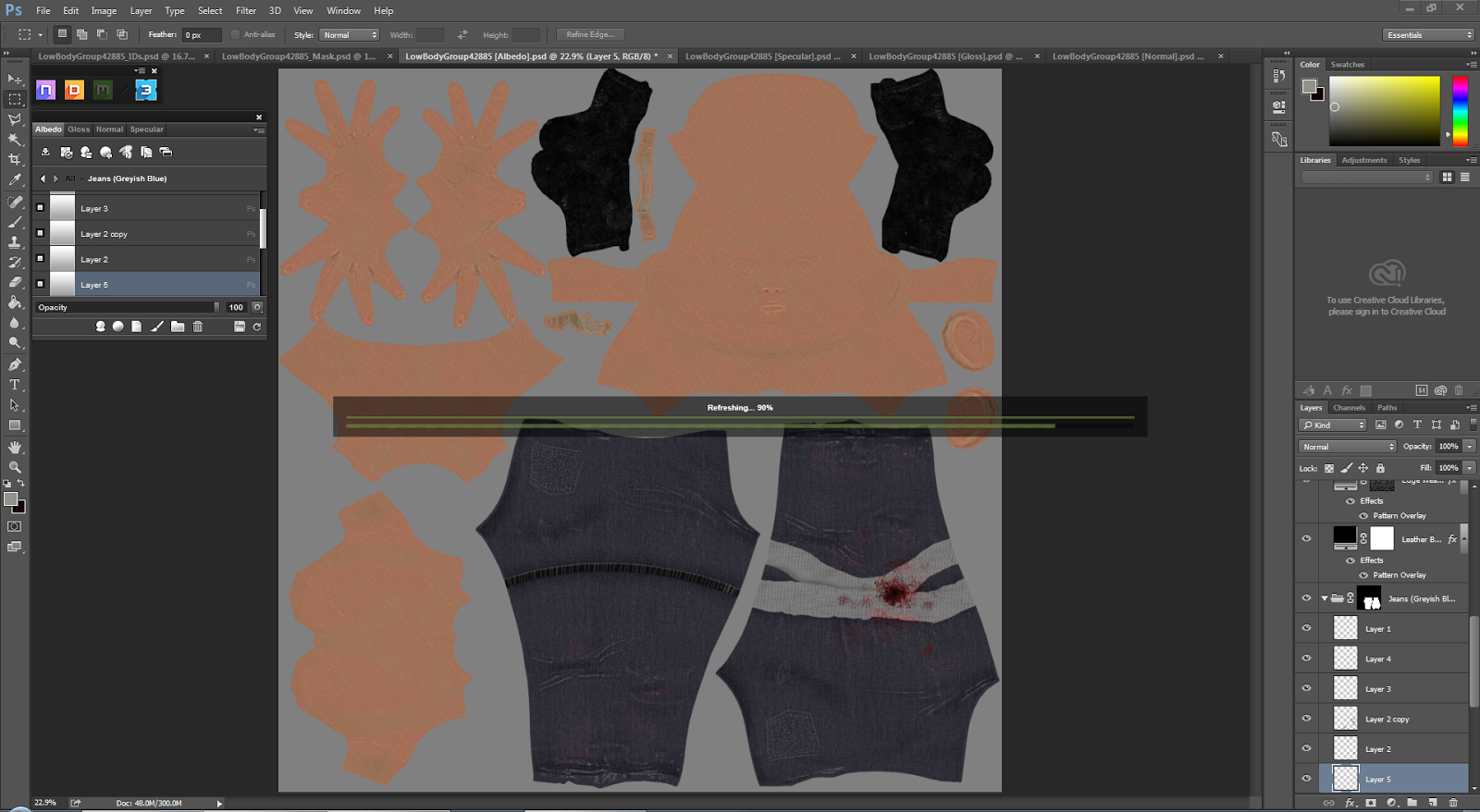Switch to the Specular tab in plugin panel

click(146, 129)
